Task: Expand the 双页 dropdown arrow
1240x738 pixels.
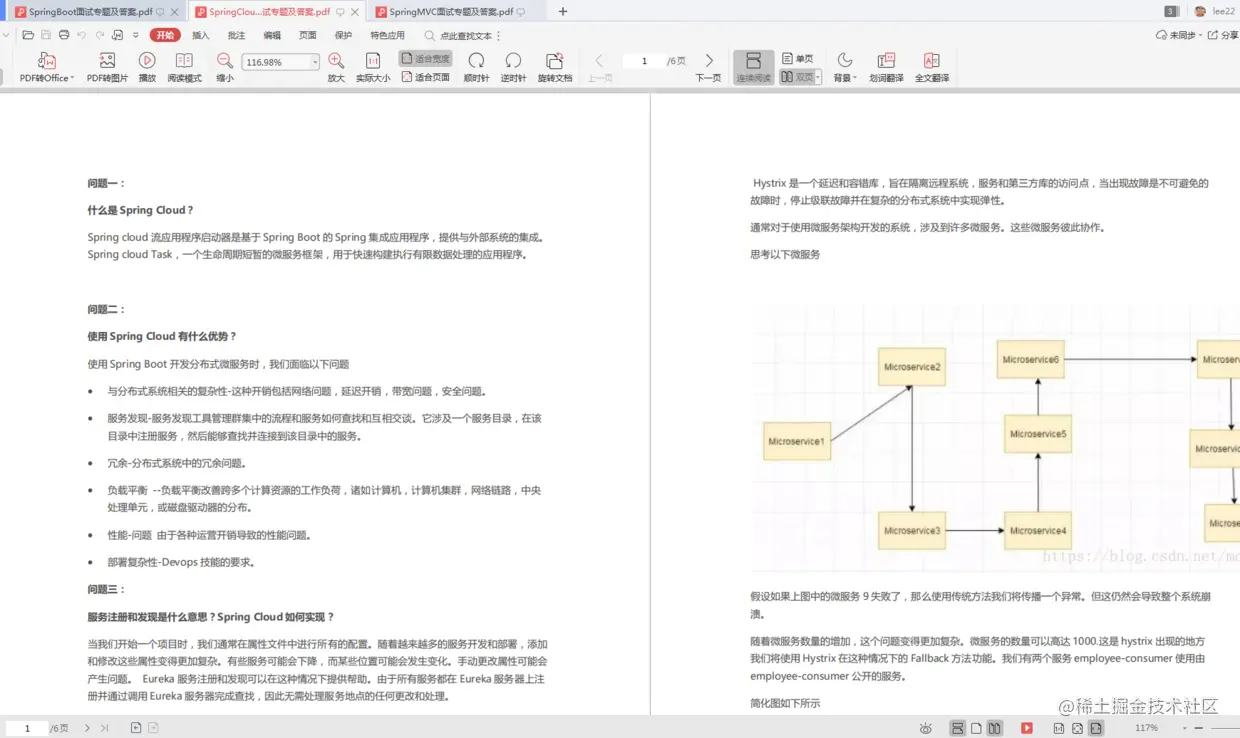Action: point(818,77)
